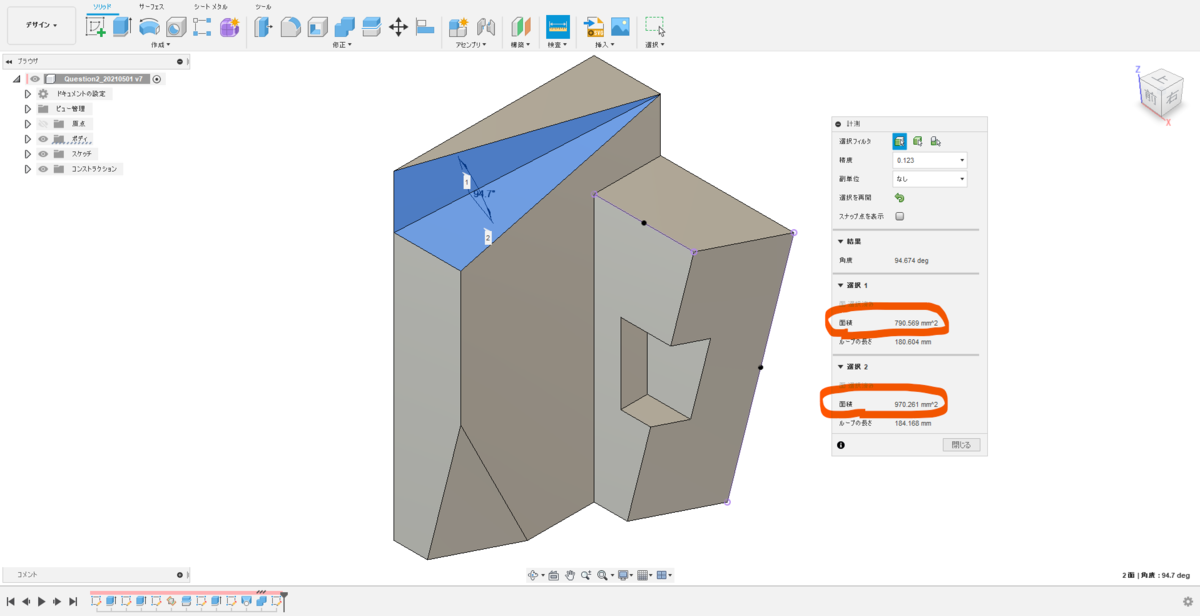Viewport: 1200px width, 616px height.
Task: Activate the Pan hand tool
Action: 570,575
